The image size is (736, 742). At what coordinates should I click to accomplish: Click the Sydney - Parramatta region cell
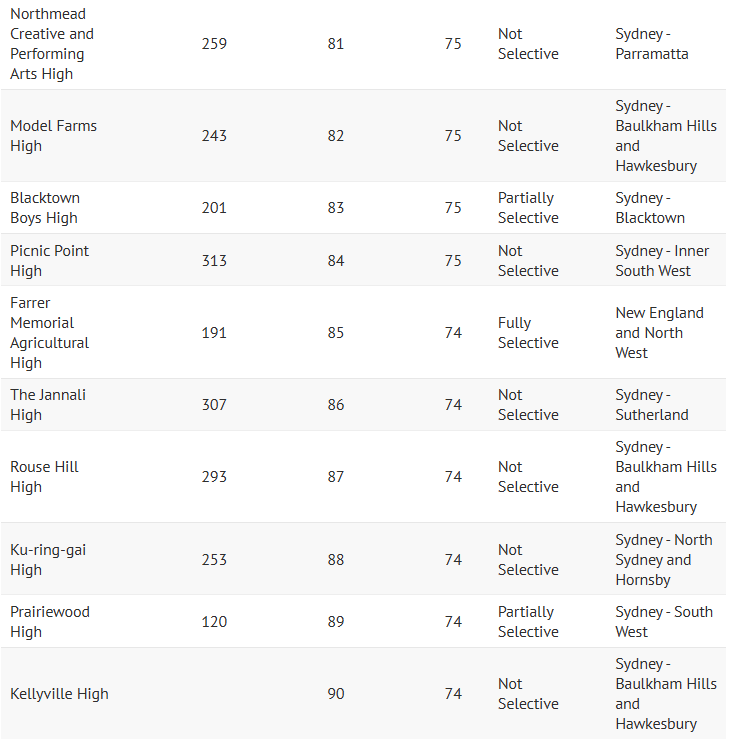click(x=652, y=44)
